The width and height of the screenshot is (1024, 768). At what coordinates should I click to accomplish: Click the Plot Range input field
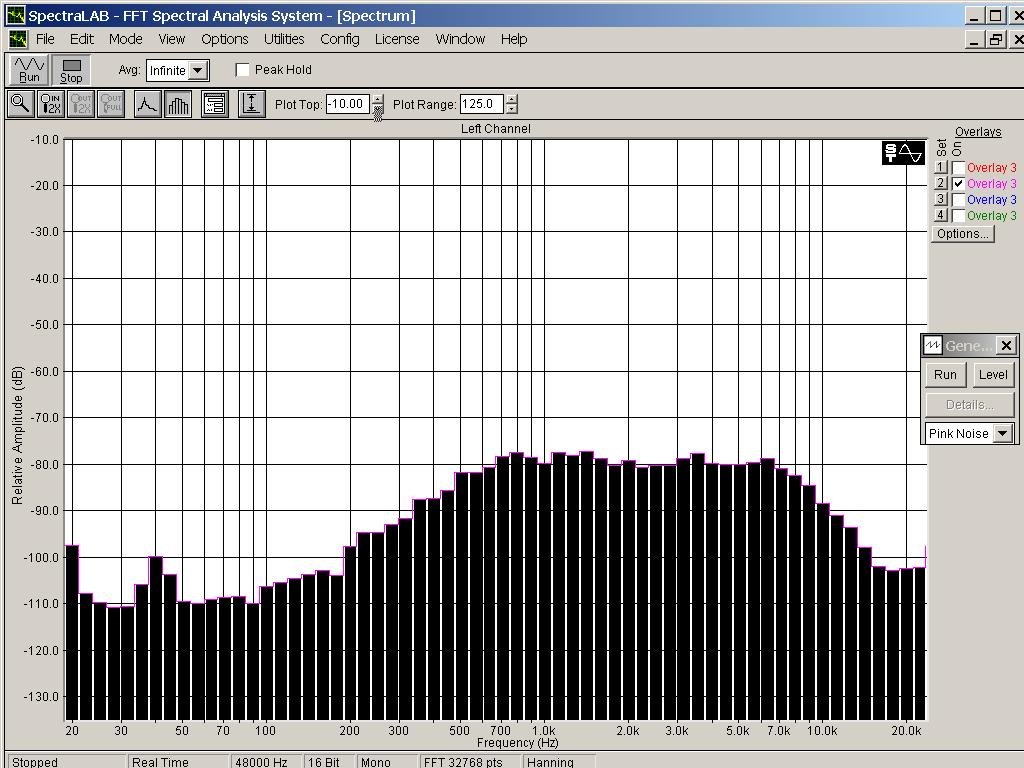(x=482, y=104)
